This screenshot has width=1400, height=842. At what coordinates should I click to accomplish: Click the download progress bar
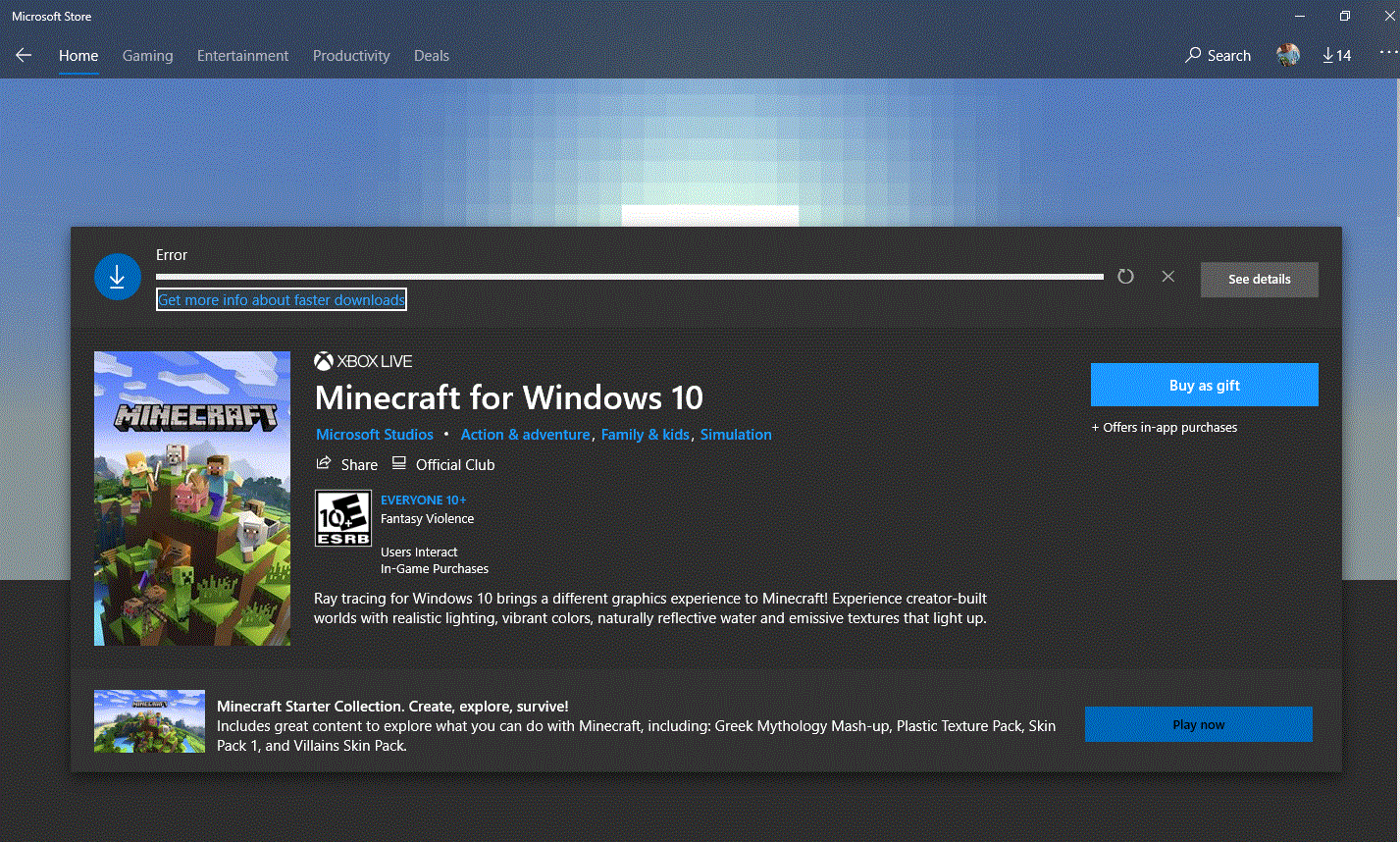click(630, 277)
